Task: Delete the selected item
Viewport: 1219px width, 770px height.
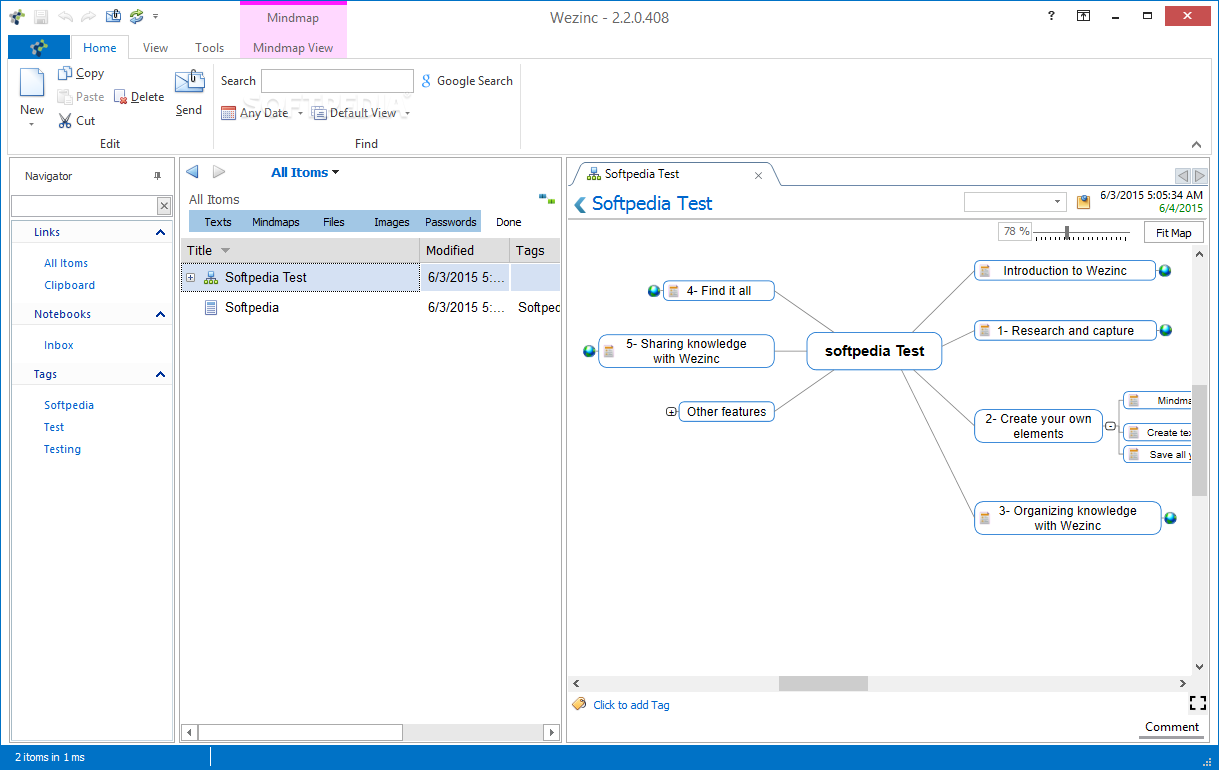Action: (x=139, y=97)
